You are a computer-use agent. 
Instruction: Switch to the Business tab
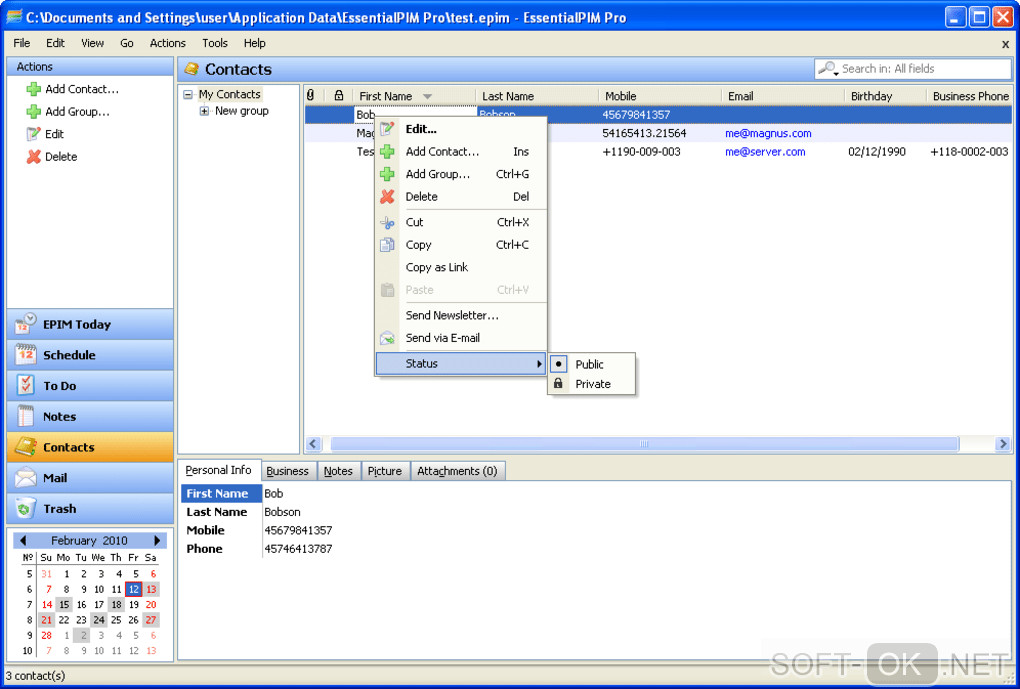(x=288, y=471)
